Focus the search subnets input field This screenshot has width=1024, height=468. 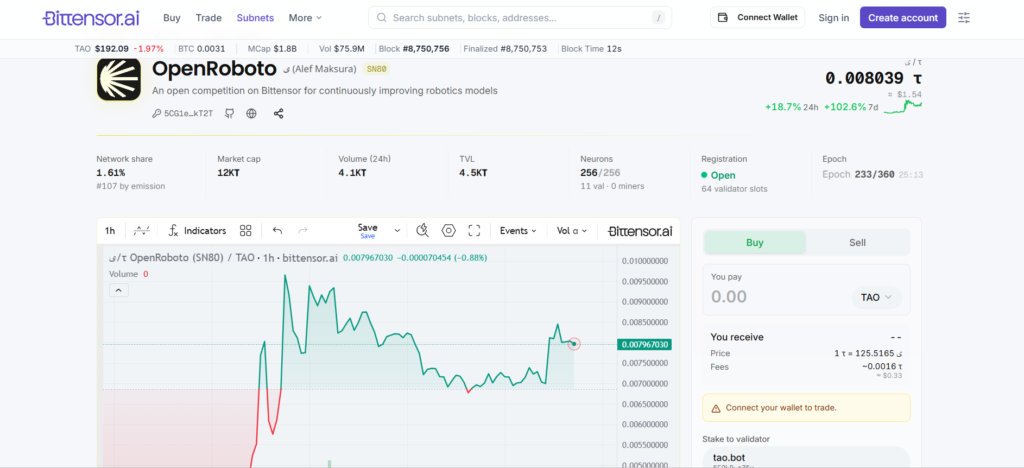520,18
